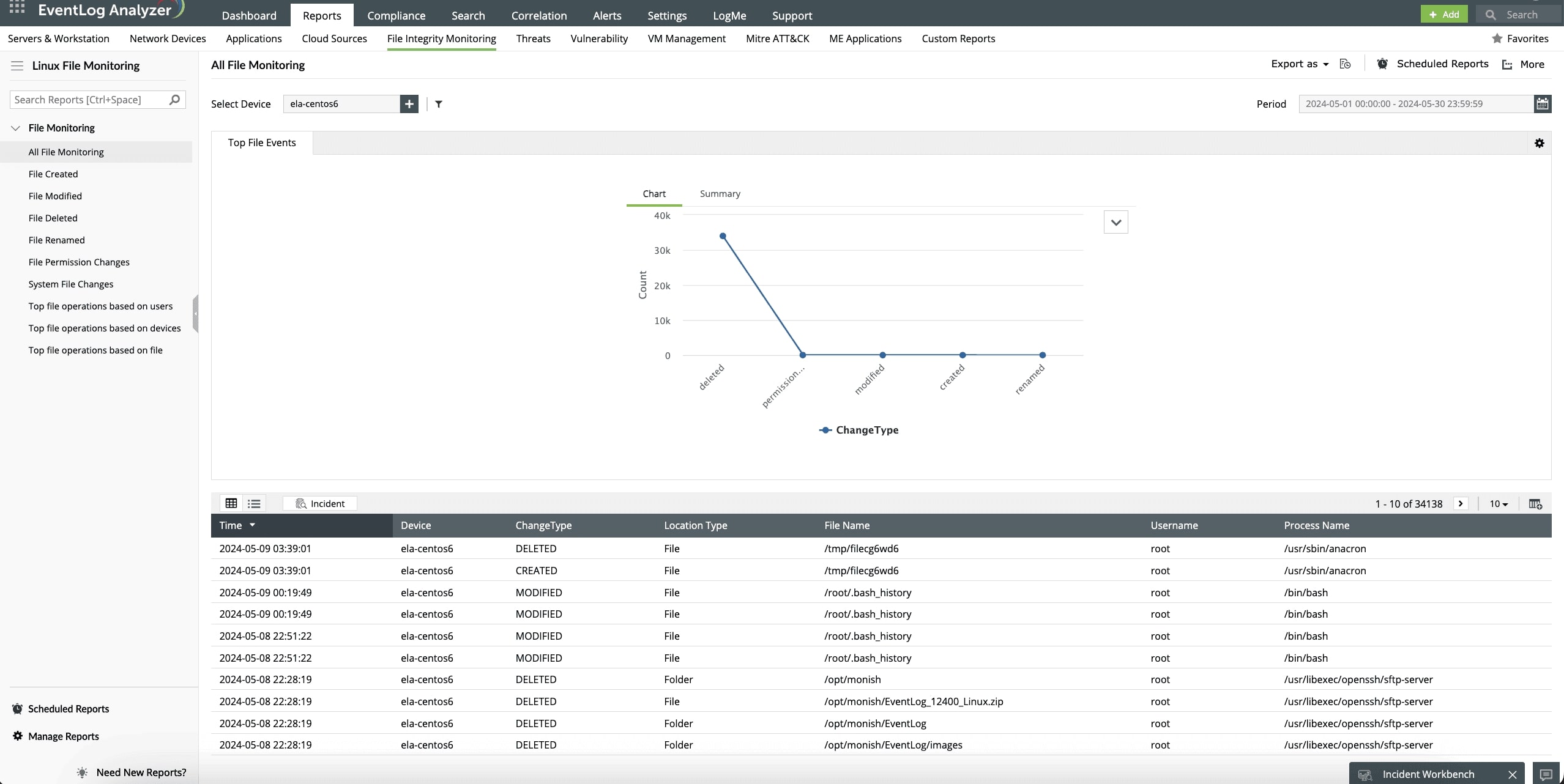This screenshot has width=1564, height=784.
Task: Toggle the left sidebar with the hamburger icon
Action: click(x=17, y=65)
